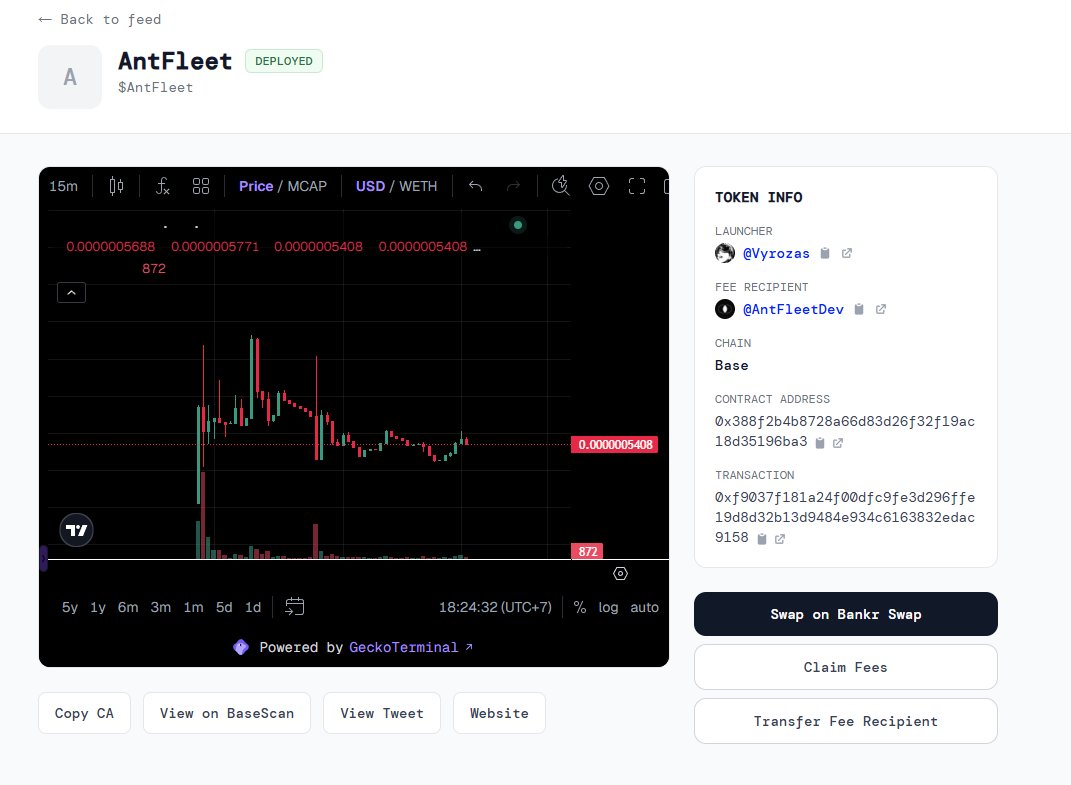The height and width of the screenshot is (785, 1071).
Task: Go back to feed
Action: click(x=100, y=19)
